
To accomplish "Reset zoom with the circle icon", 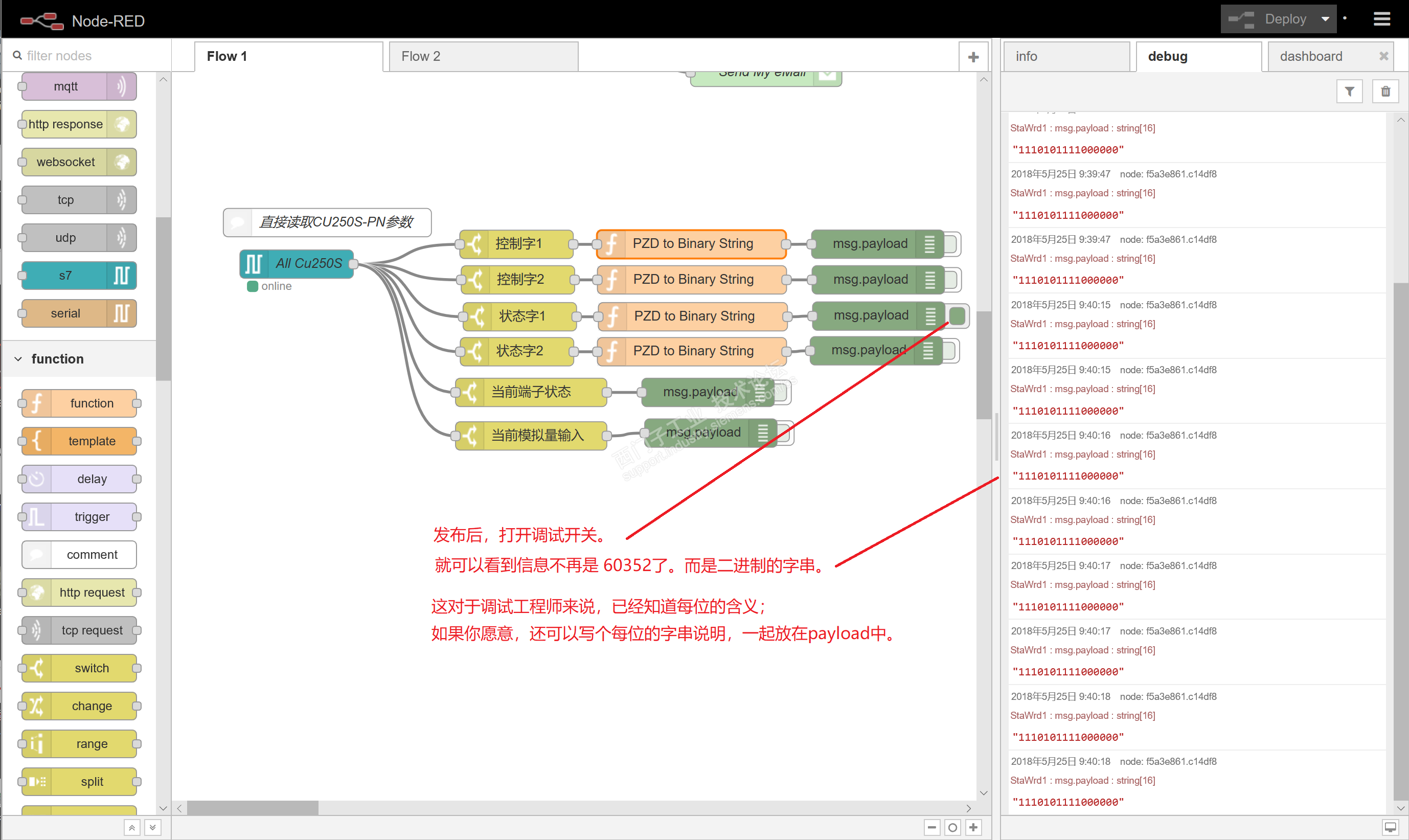I will click(952, 827).
